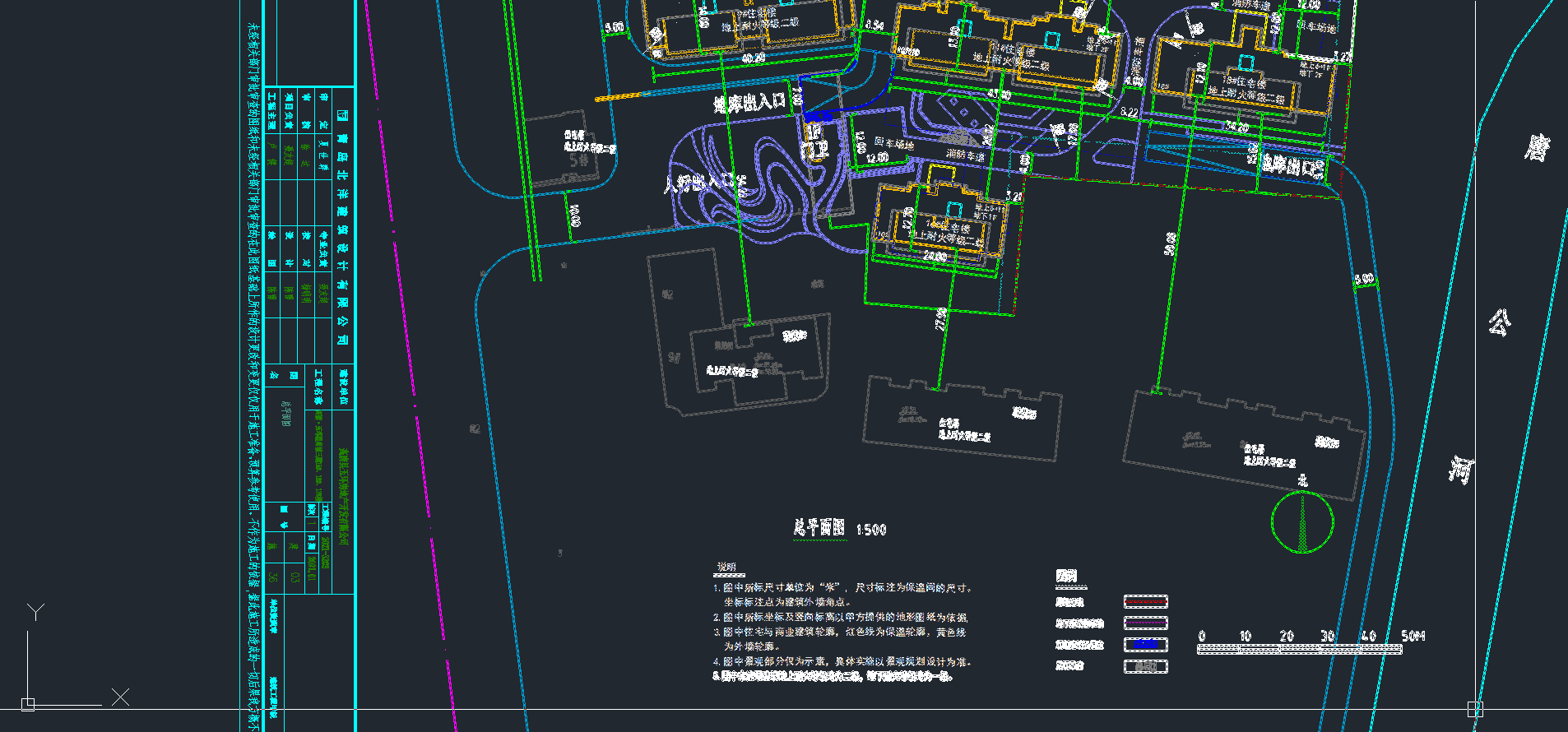The width and height of the screenshot is (1568, 732).
Task: Select note 4 about 景观规划设计
Action: coord(842,661)
